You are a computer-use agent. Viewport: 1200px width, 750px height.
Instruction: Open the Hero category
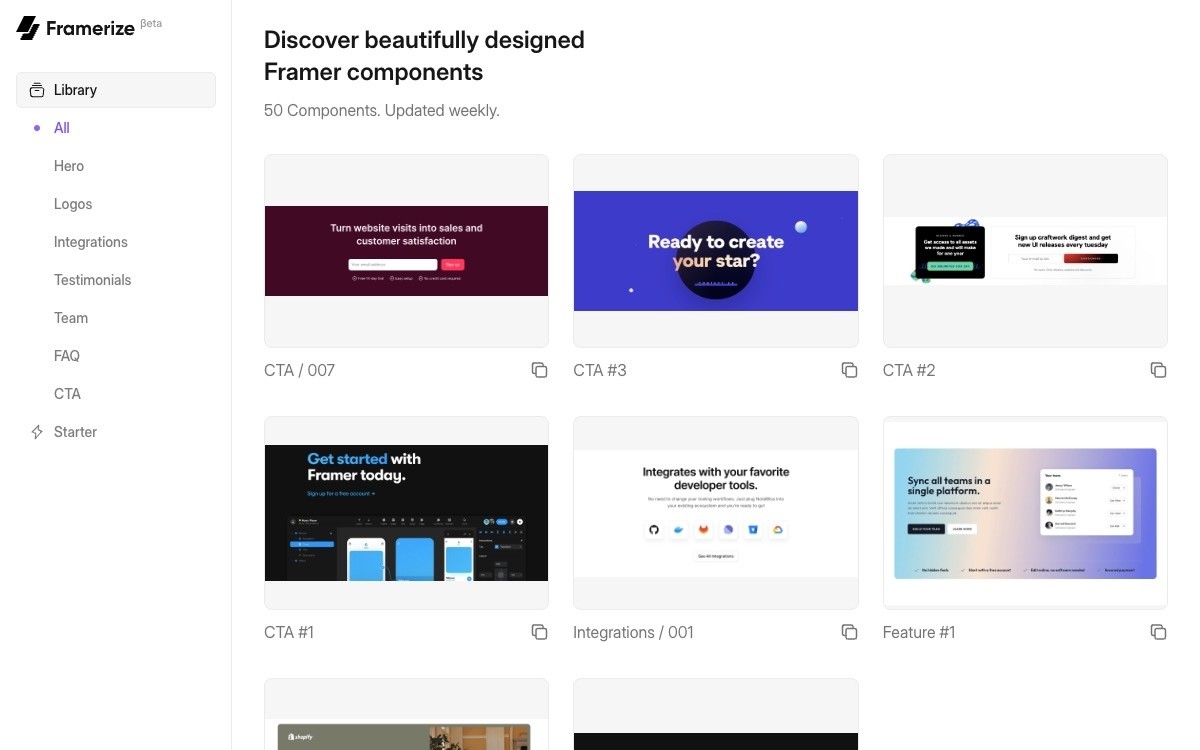pos(68,166)
